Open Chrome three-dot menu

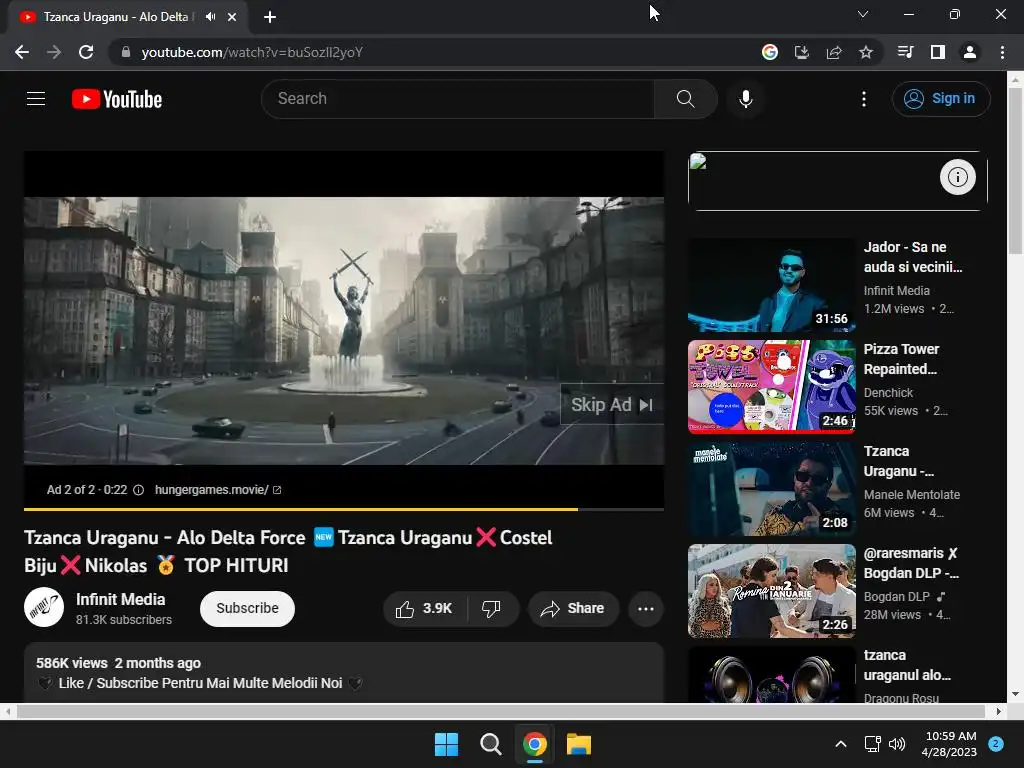click(1002, 52)
